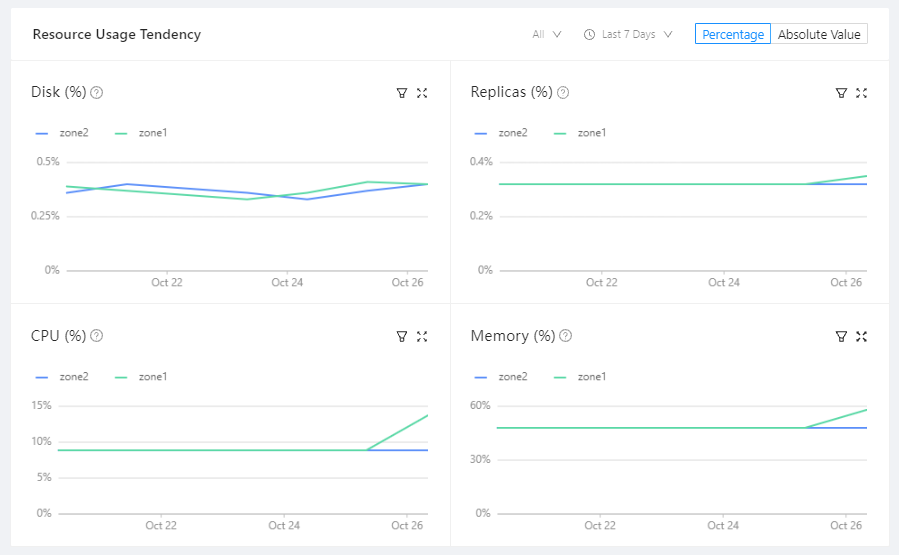The image size is (899, 555).
Task: Toggle zone2 series in Disk legend
Action: pos(62,133)
